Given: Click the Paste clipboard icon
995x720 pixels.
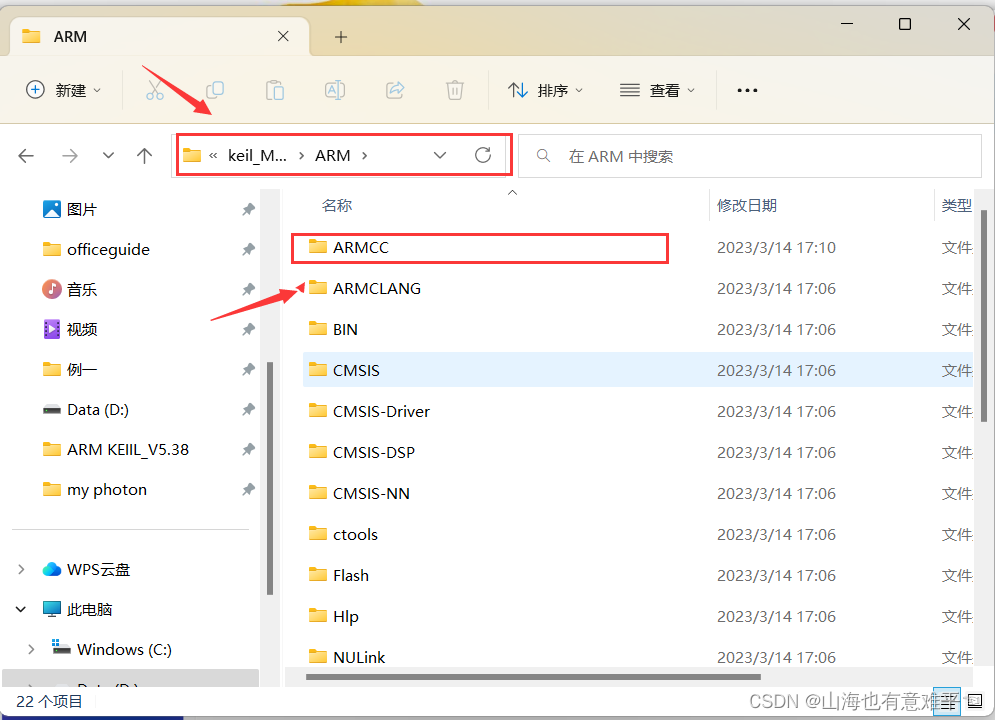Looking at the screenshot, I should [275, 90].
